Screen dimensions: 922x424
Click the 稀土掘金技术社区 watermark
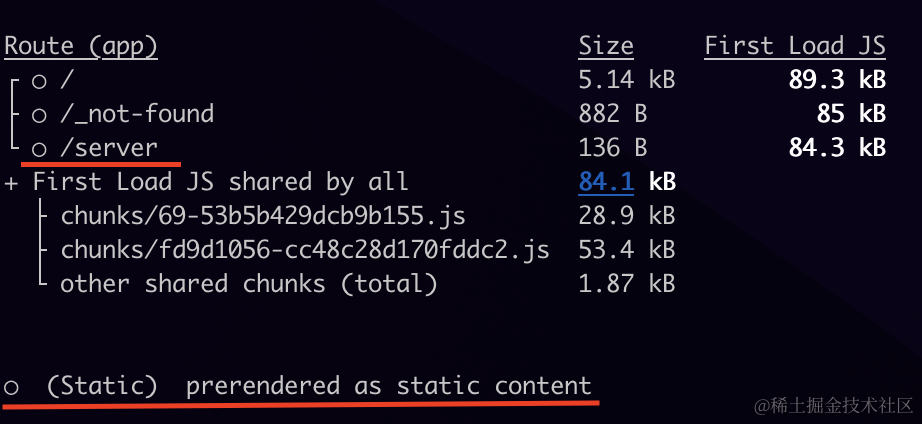click(x=834, y=405)
